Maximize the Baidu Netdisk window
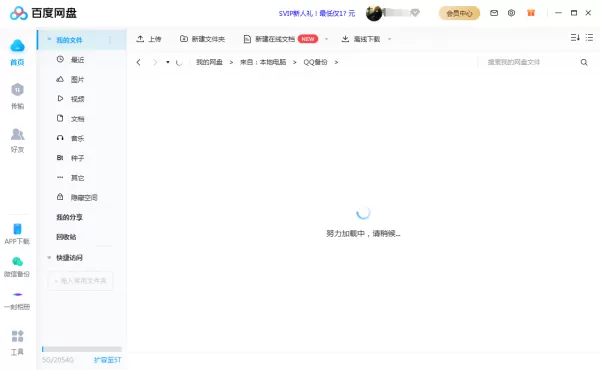The width and height of the screenshot is (600, 370). (x=574, y=13)
